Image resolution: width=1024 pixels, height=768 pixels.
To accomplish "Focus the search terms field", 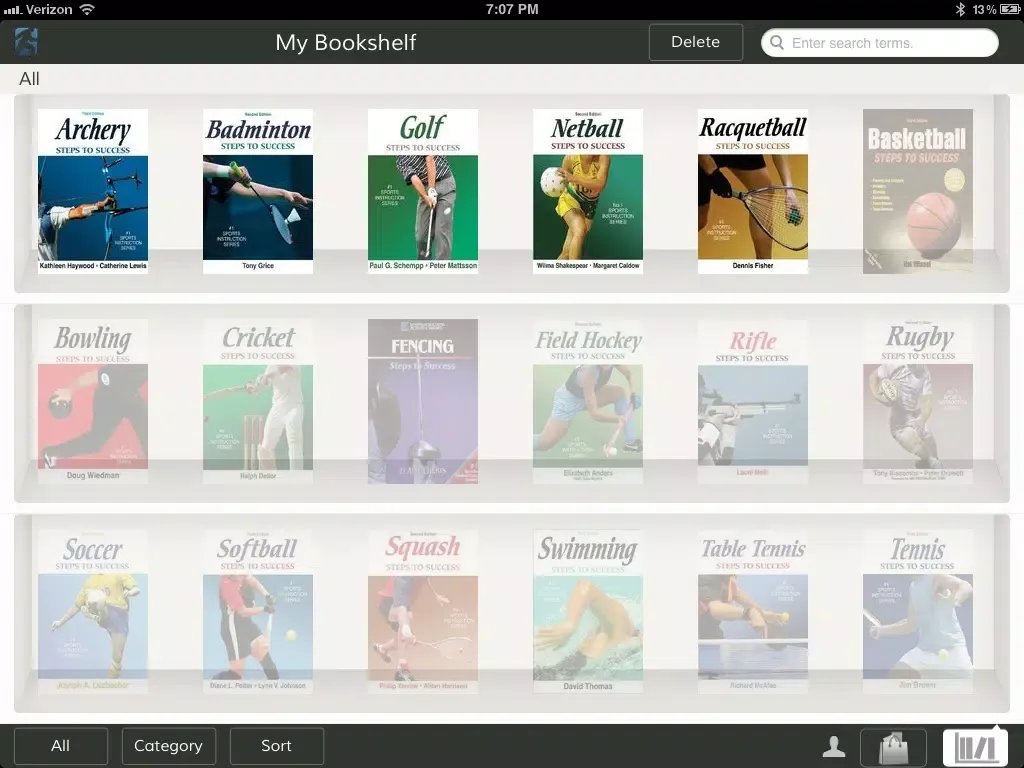I will click(x=880, y=43).
